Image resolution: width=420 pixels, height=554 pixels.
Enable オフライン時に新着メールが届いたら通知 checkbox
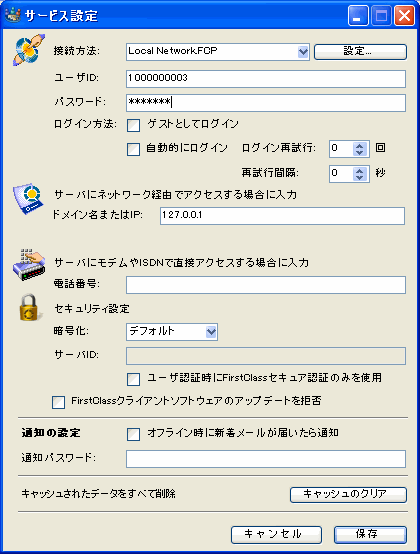pyautogui.click(x=133, y=434)
